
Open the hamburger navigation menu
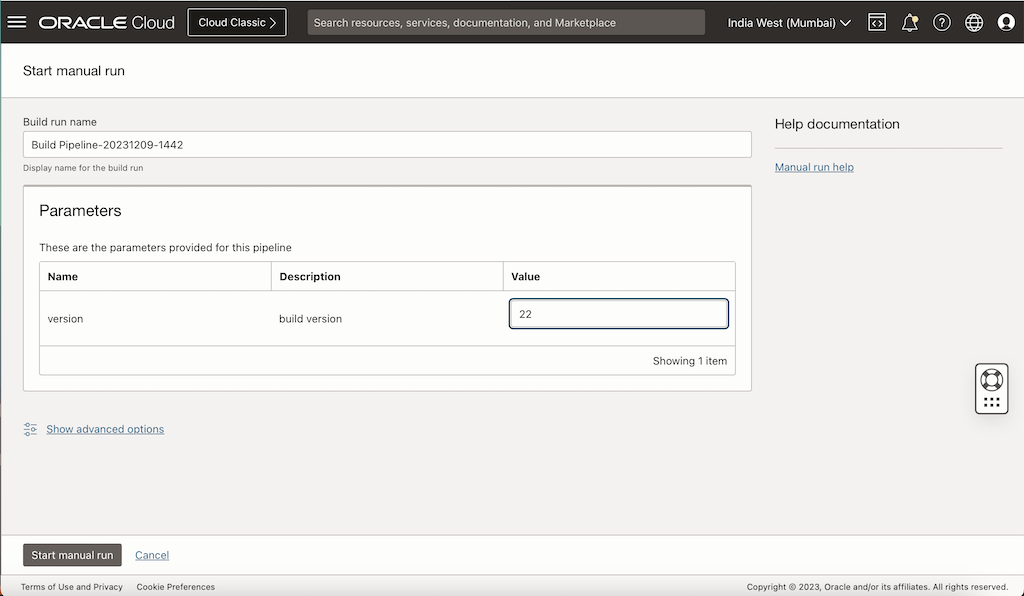(17, 22)
